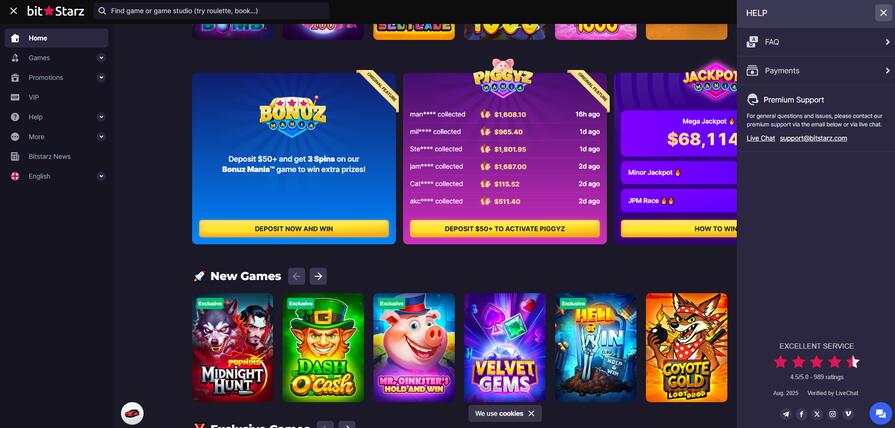Screen dimensions: 895x428
Task: Open the support@bitstarz.com email link
Action: click(x=813, y=138)
